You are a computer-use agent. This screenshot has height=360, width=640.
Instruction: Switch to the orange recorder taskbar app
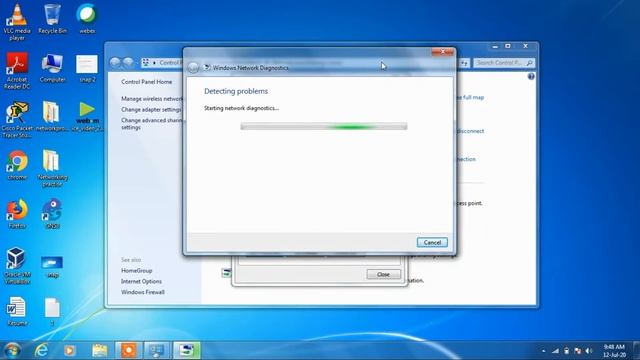point(129,350)
